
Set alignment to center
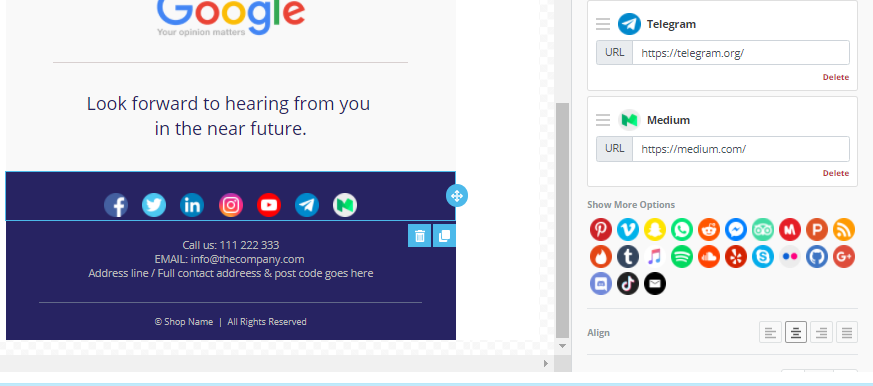pos(796,333)
